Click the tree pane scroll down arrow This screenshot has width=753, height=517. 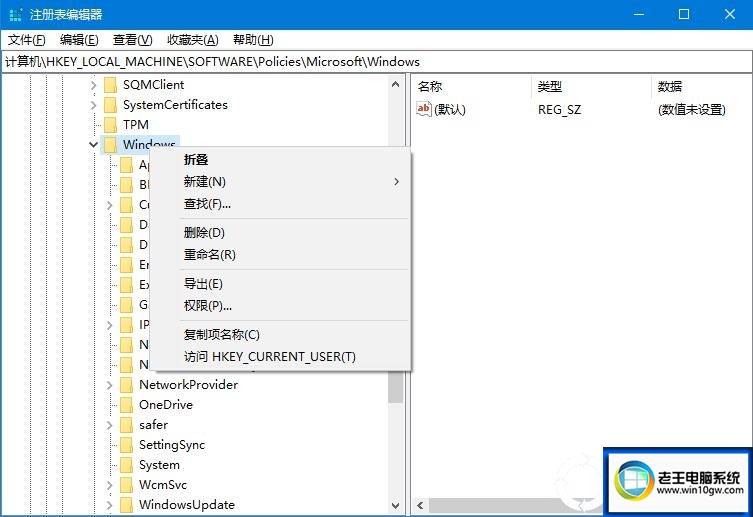[395, 505]
